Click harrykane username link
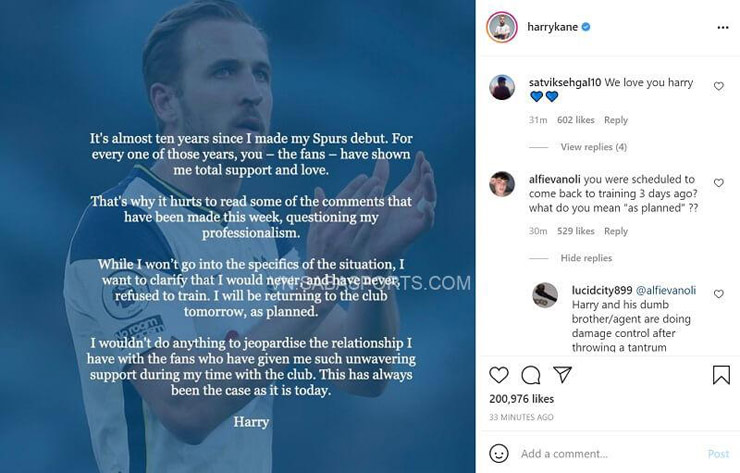The image size is (740, 473). [551, 27]
